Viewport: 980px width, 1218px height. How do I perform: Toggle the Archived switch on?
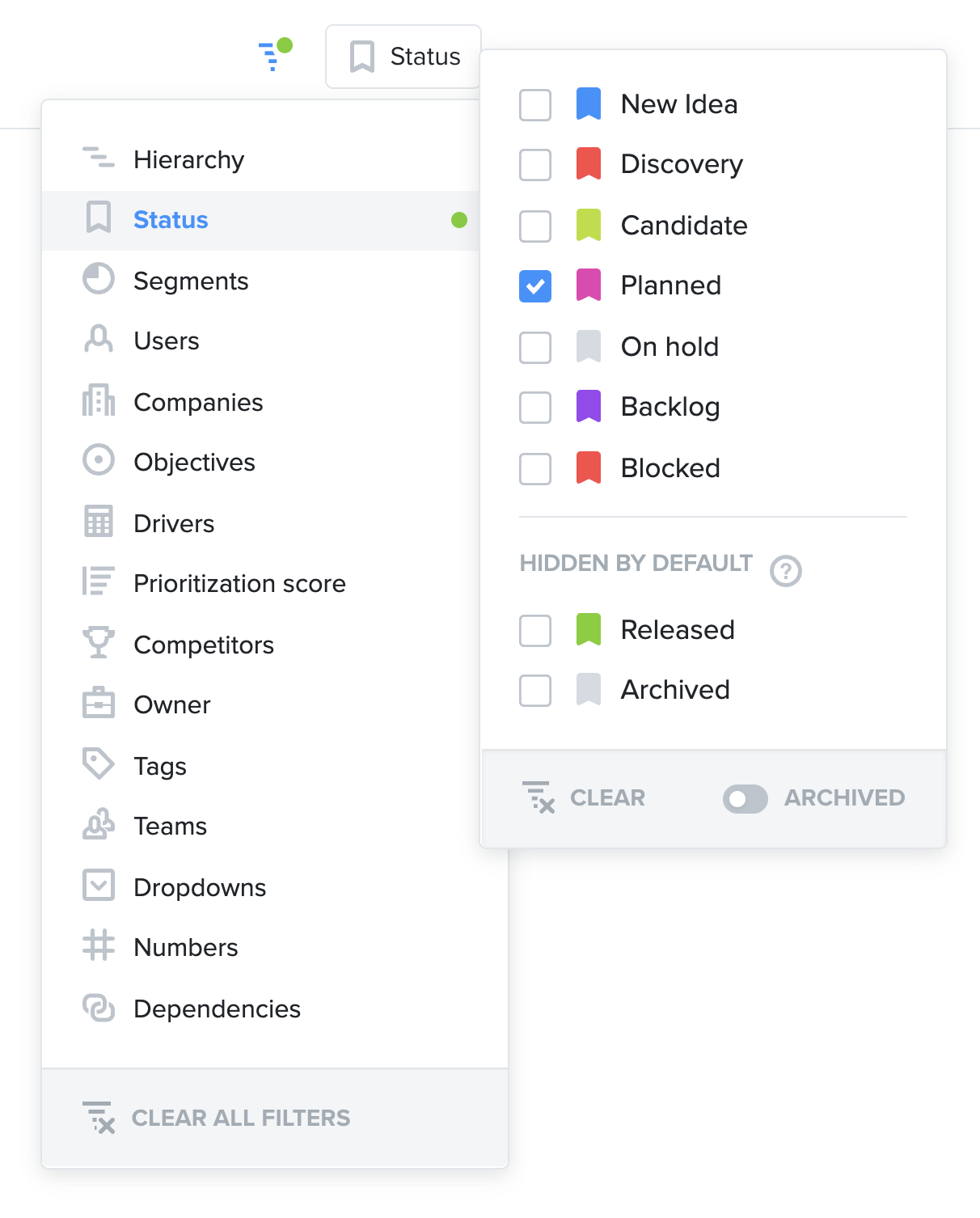(746, 799)
